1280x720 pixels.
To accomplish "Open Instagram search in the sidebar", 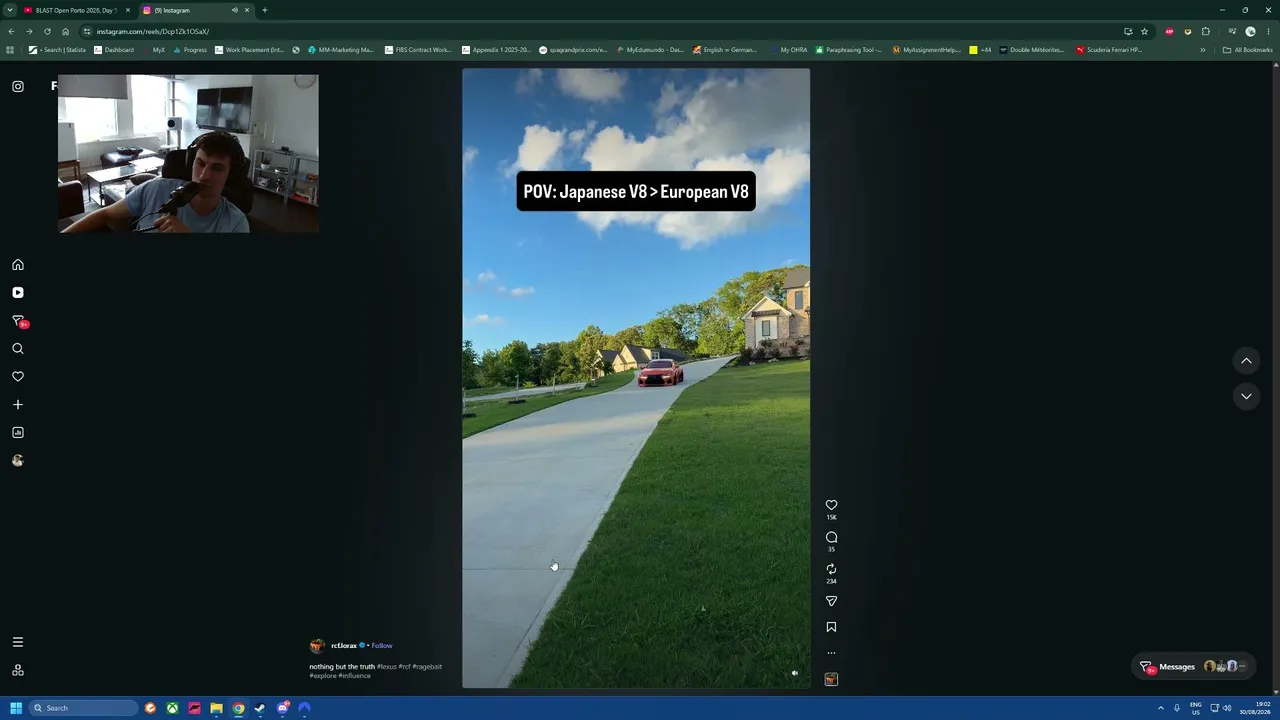I will [x=18, y=349].
